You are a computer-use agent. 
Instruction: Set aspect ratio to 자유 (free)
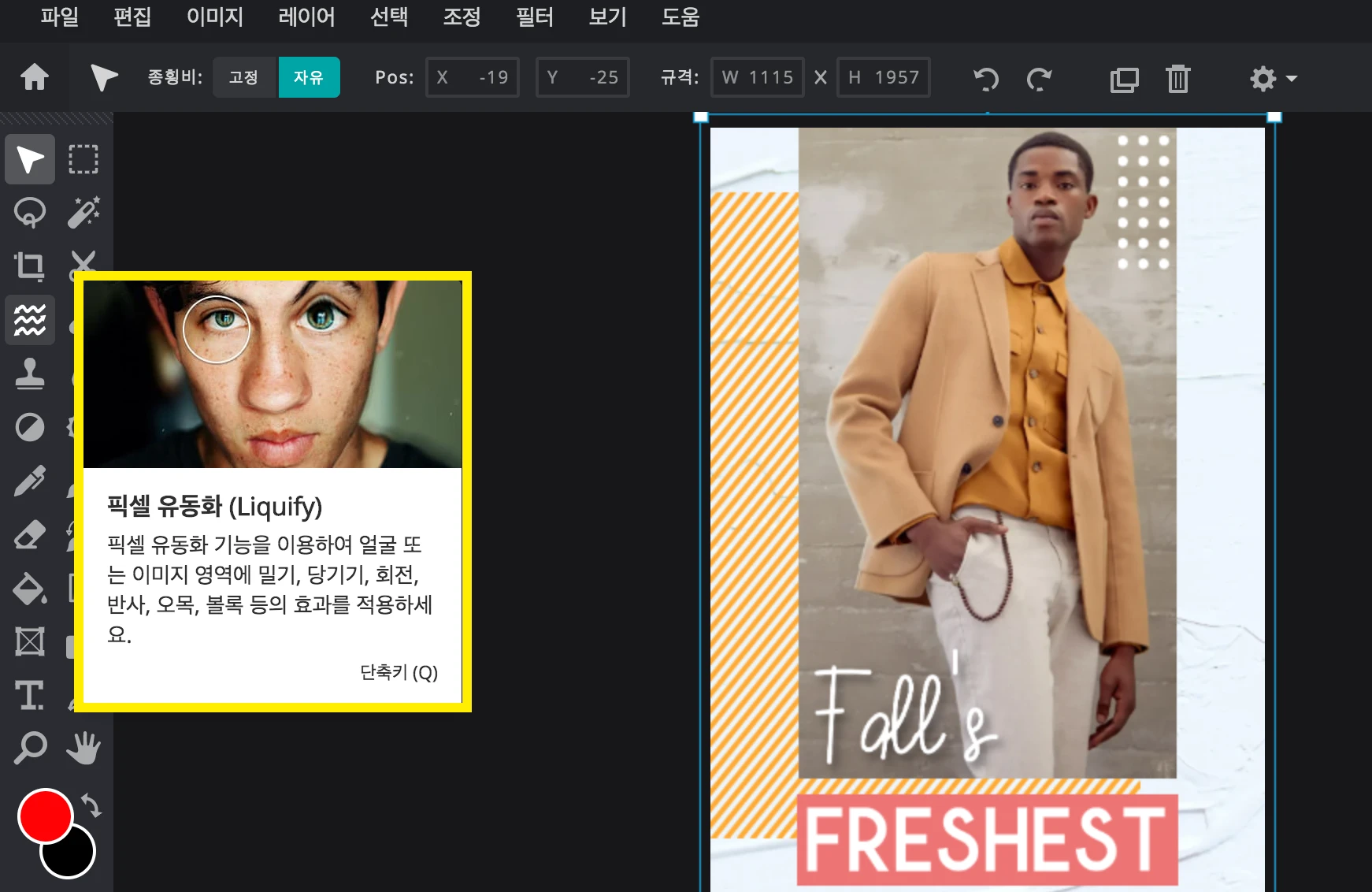tap(309, 77)
